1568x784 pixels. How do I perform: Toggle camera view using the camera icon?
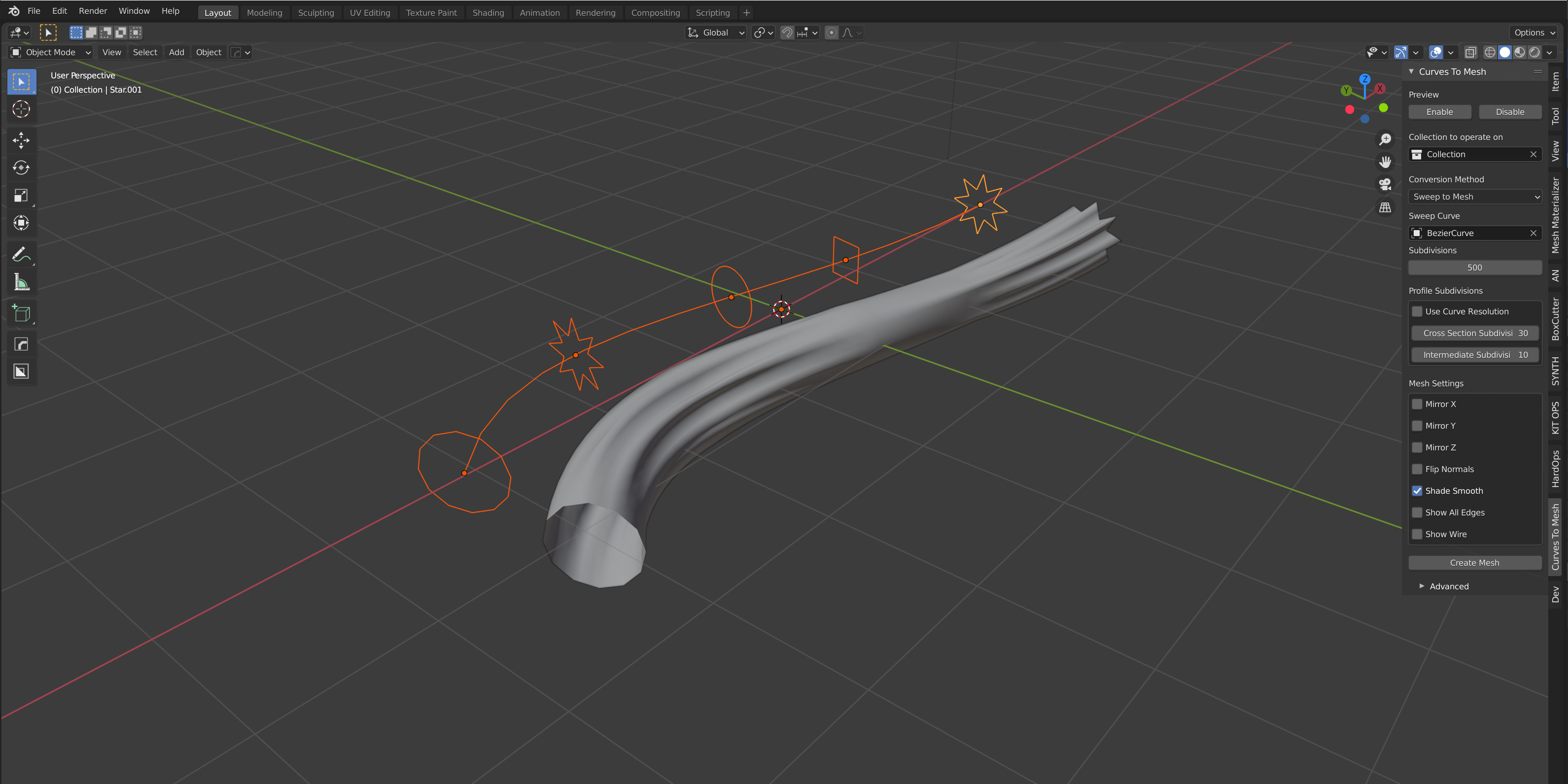click(x=1385, y=184)
